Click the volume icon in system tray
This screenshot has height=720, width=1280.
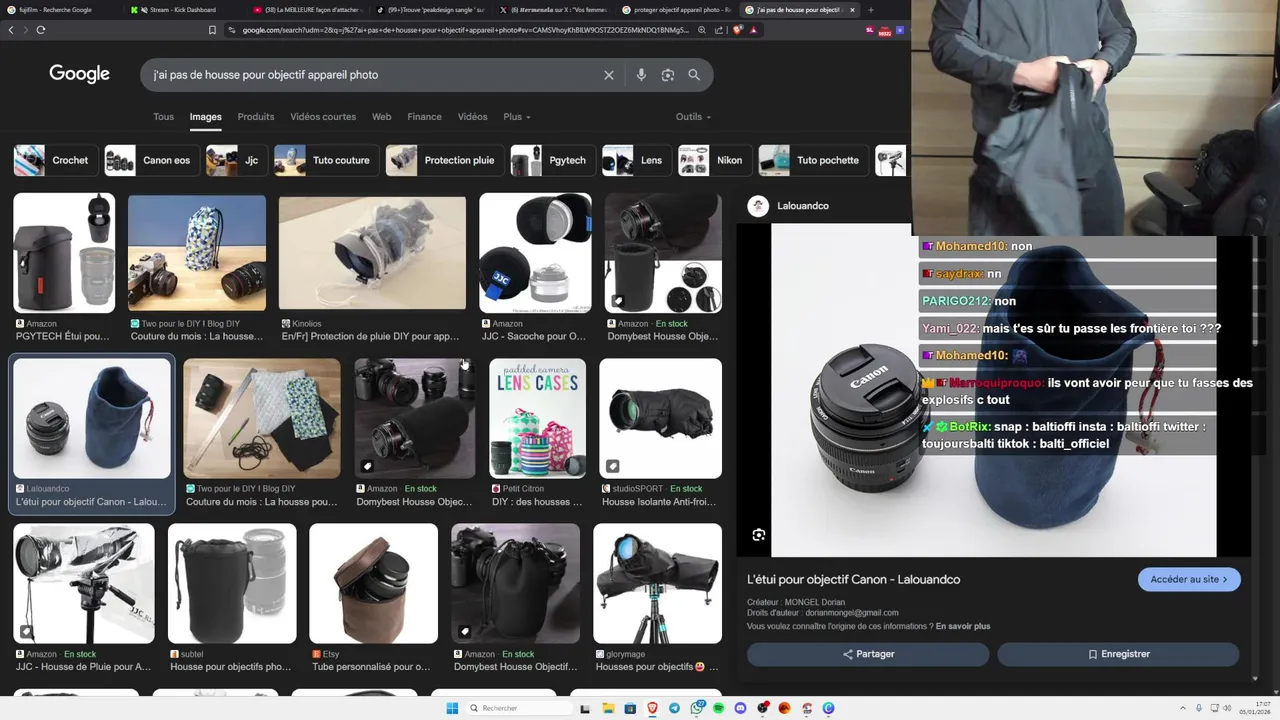click(x=1228, y=708)
